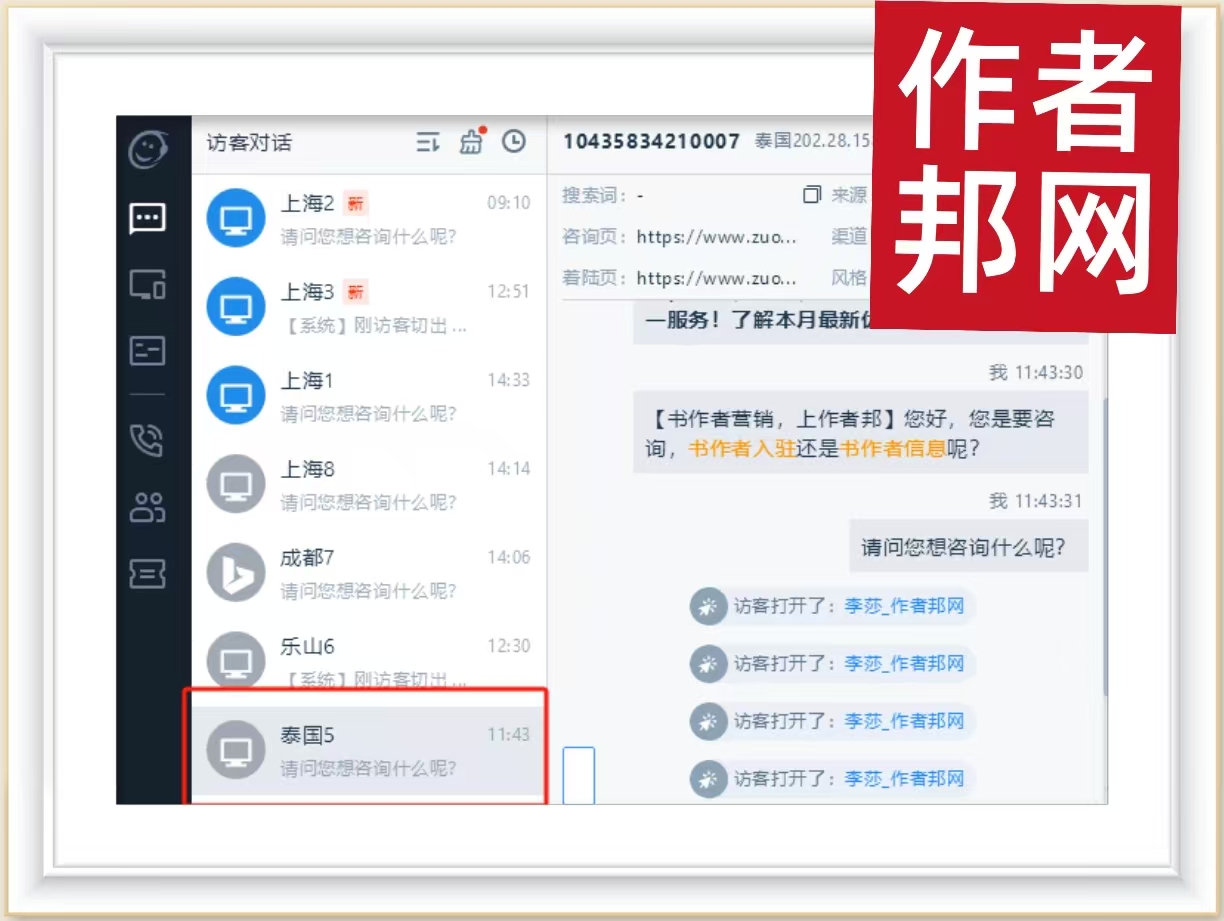The height and width of the screenshot is (921, 1224).
Task: Open first 李莎_作者邦网 visited page link
Action: (x=904, y=606)
